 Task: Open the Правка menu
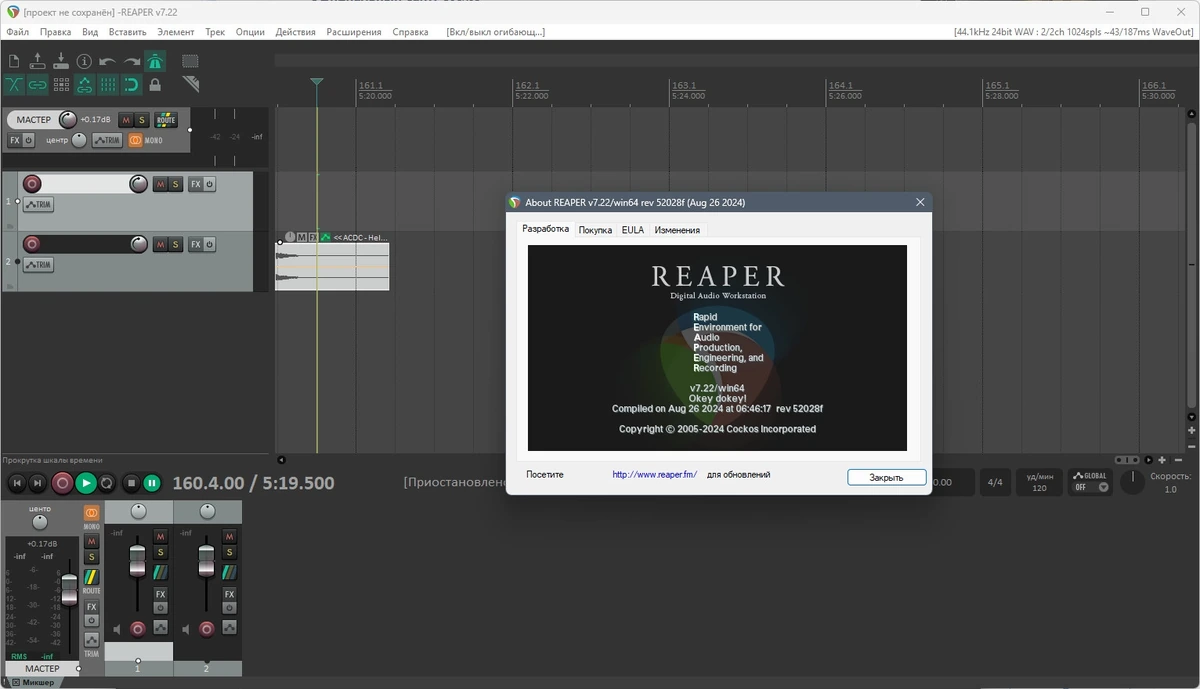tap(55, 32)
